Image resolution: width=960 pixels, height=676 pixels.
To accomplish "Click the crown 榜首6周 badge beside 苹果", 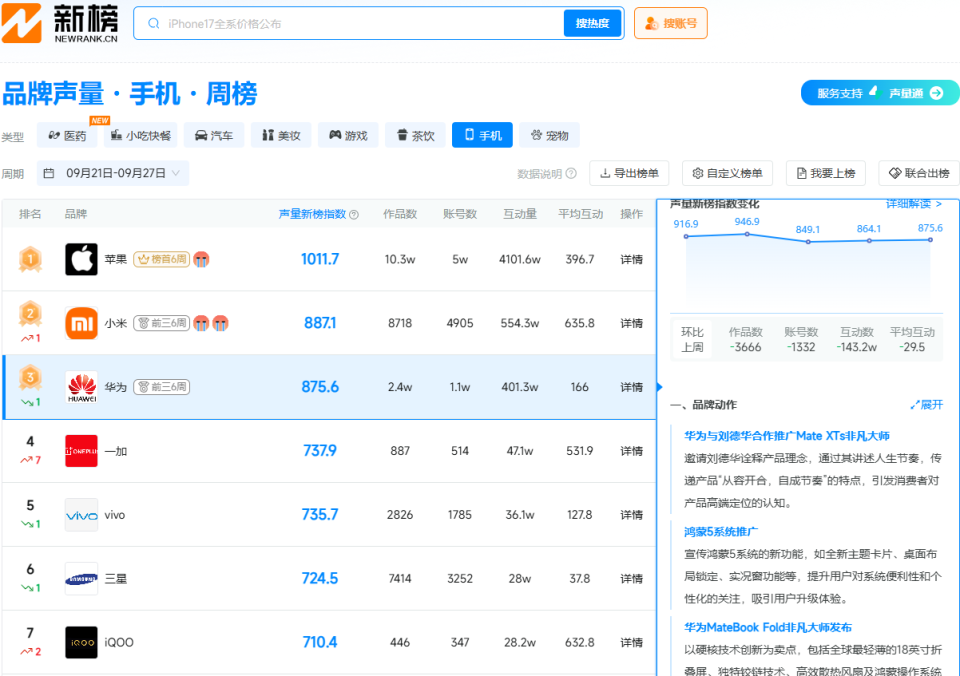I will [162, 258].
